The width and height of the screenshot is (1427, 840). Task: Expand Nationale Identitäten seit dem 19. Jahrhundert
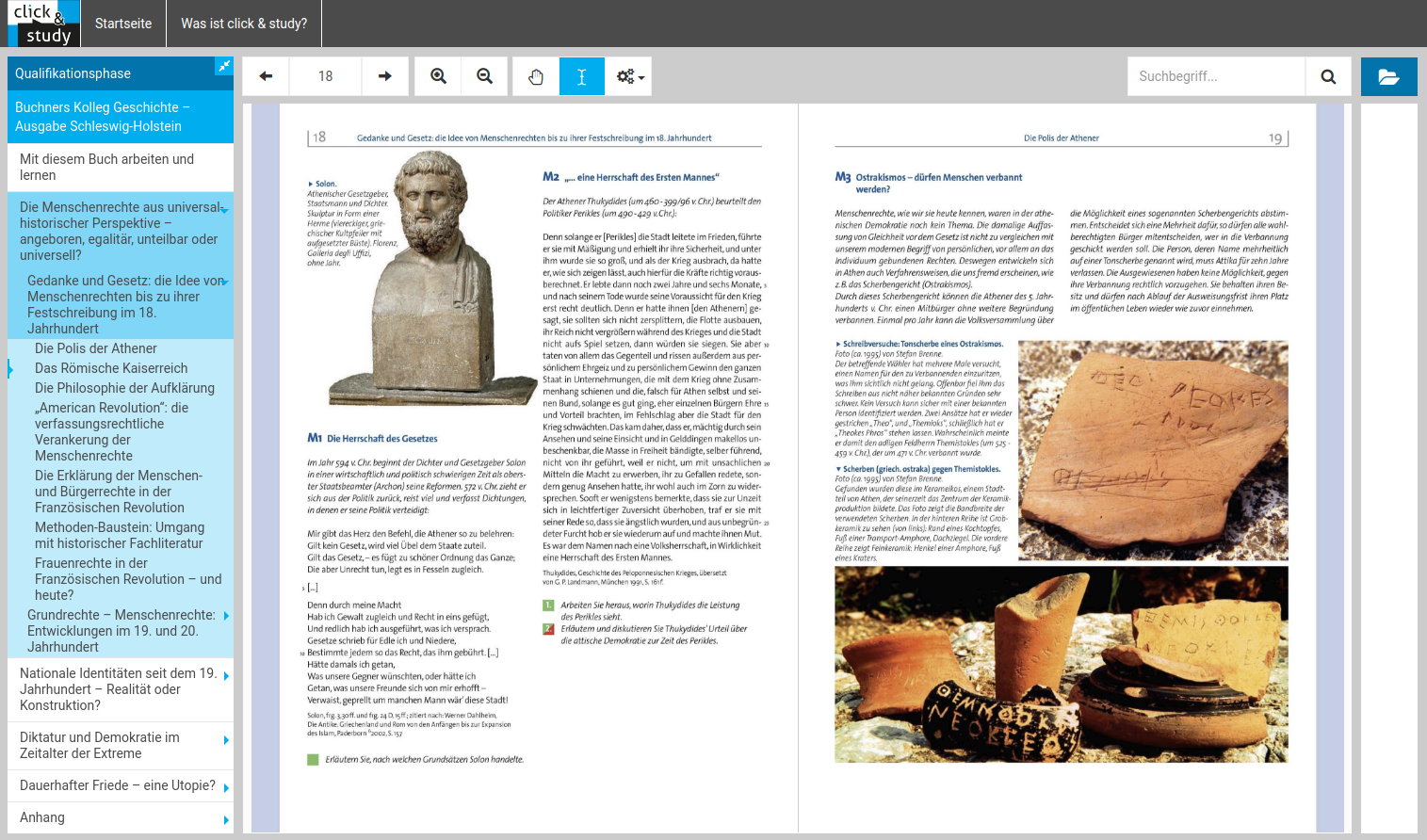226,676
